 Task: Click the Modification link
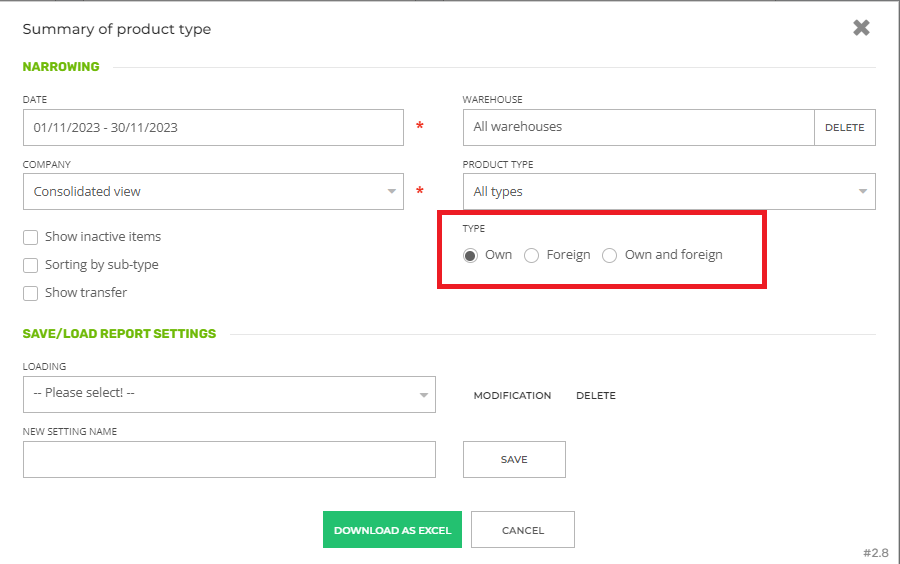(512, 396)
